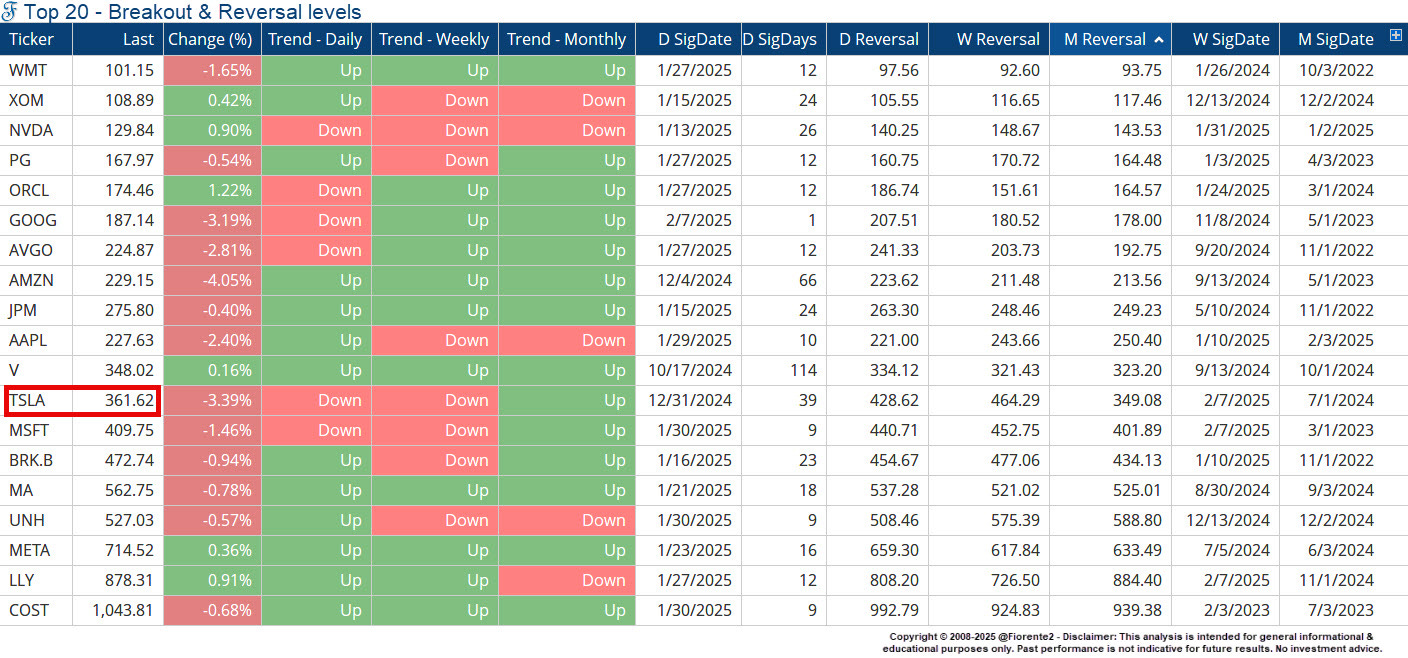The height and width of the screenshot is (658, 1408).
Task: Sort by W SigDate column header
Action: (1225, 39)
